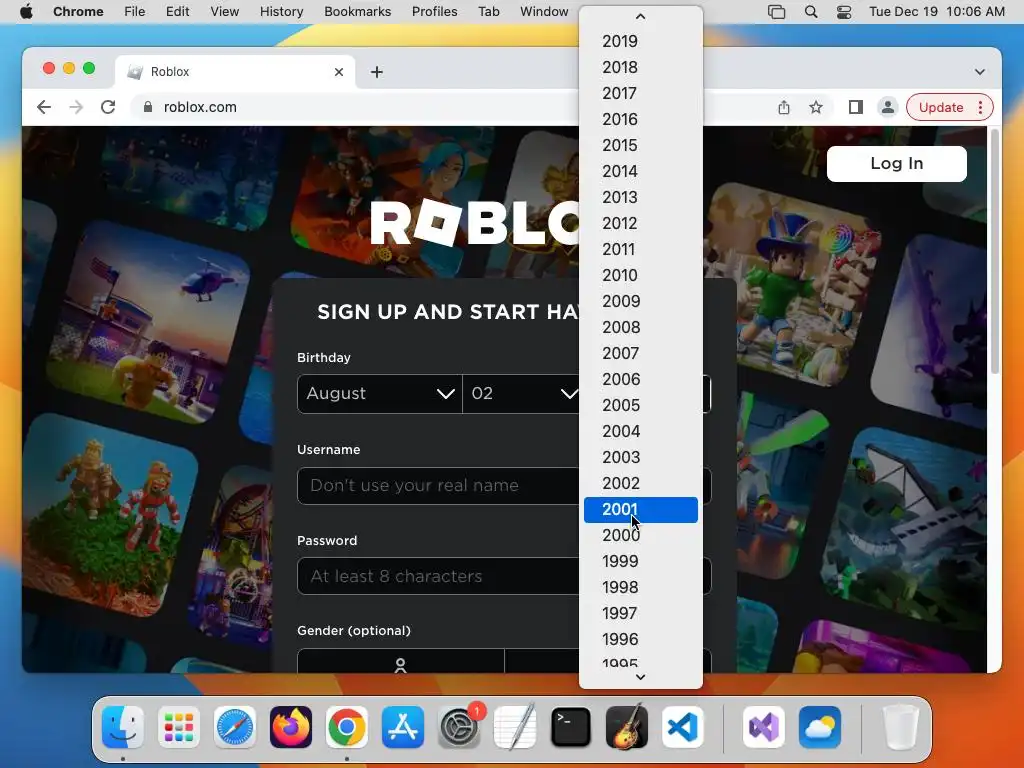The width and height of the screenshot is (1024, 768).
Task: Open GarageBand in the dock
Action: coord(627,727)
